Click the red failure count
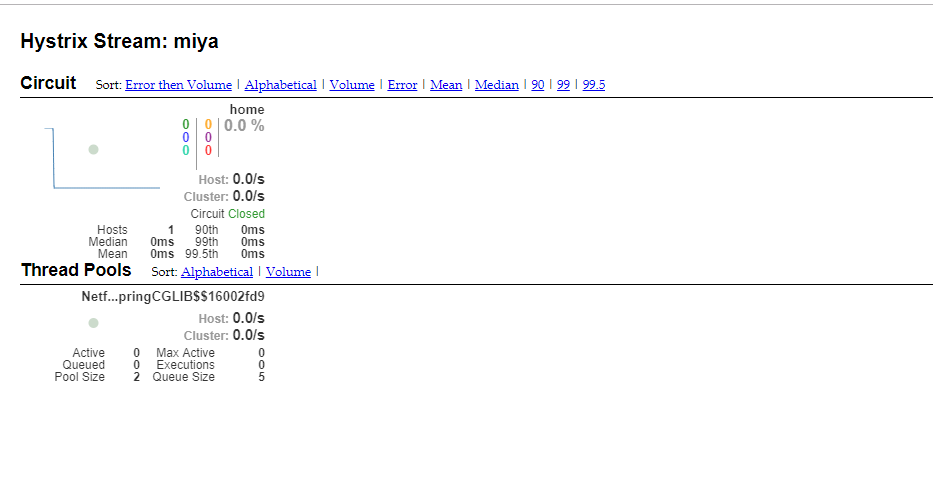This screenshot has width=933, height=484. 208,151
